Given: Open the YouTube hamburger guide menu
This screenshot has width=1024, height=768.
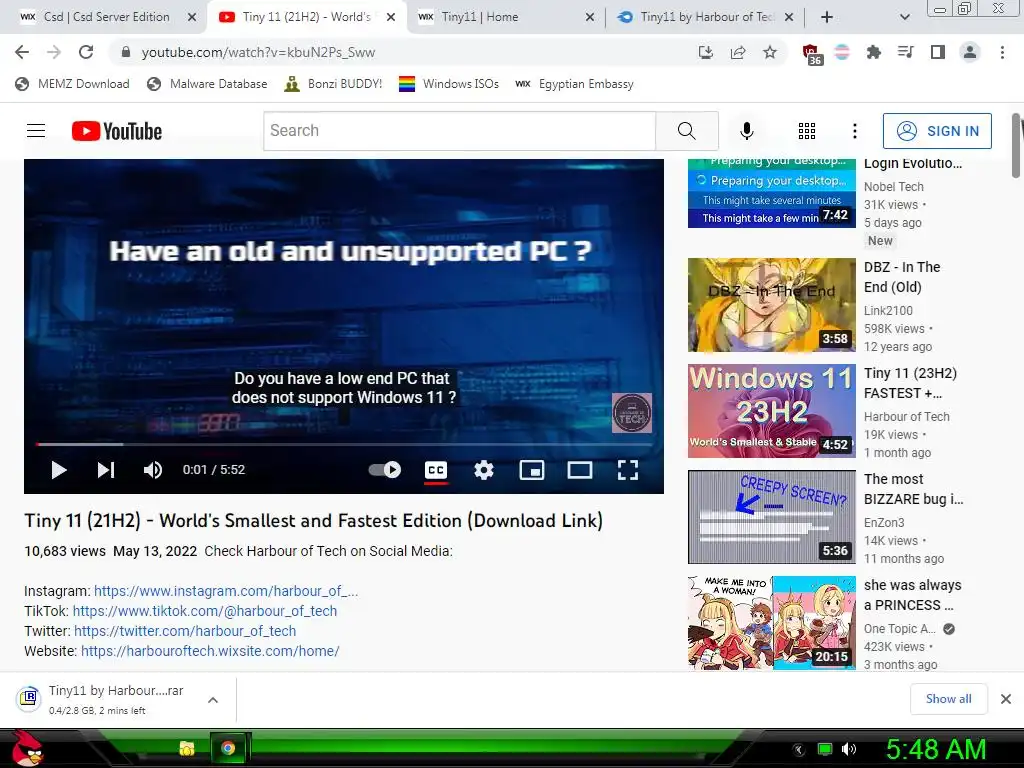Looking at the screenshot, I should point(36,131).
